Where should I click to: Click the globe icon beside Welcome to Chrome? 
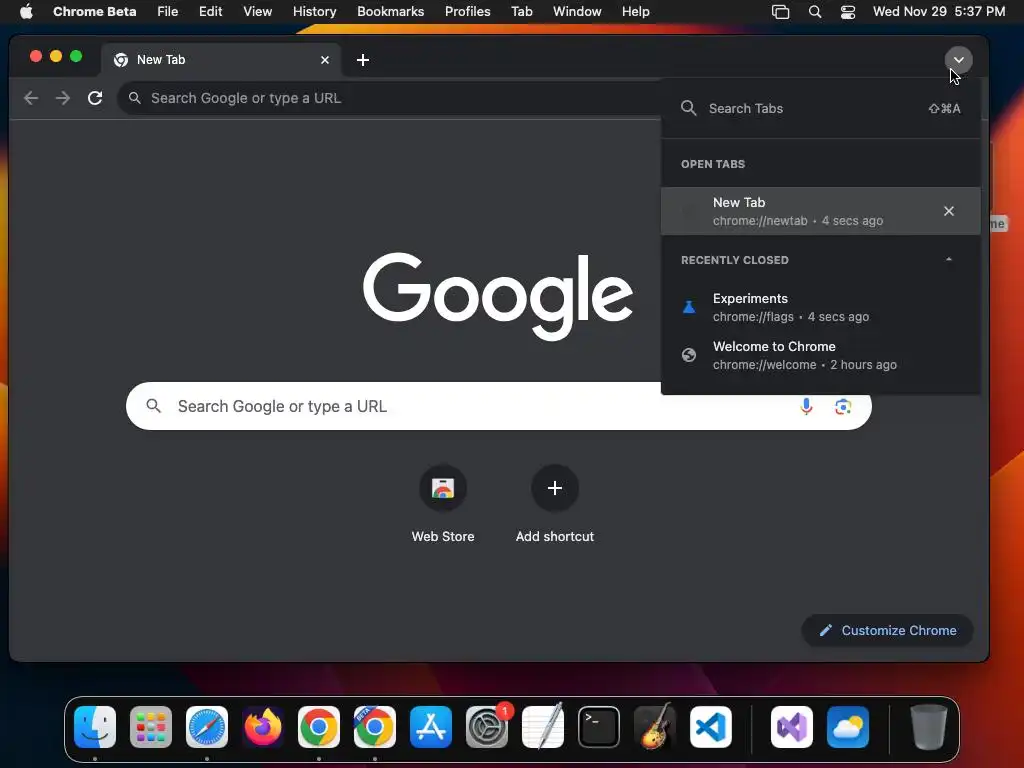[x=688, y=355]
